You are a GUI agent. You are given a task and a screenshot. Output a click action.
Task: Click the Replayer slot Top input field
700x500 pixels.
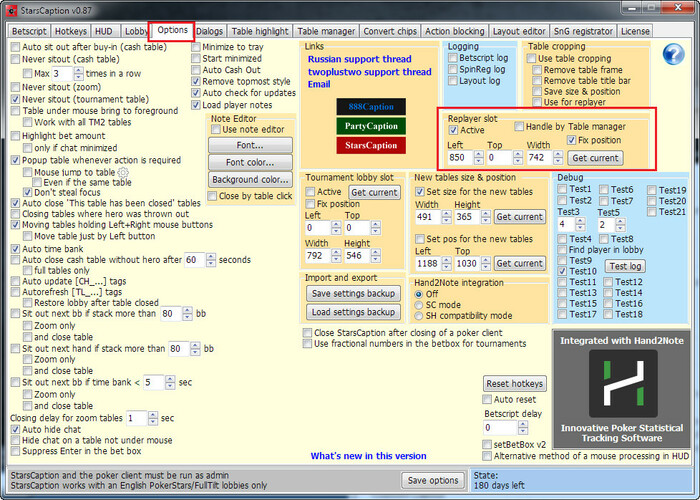pos(500,158)
